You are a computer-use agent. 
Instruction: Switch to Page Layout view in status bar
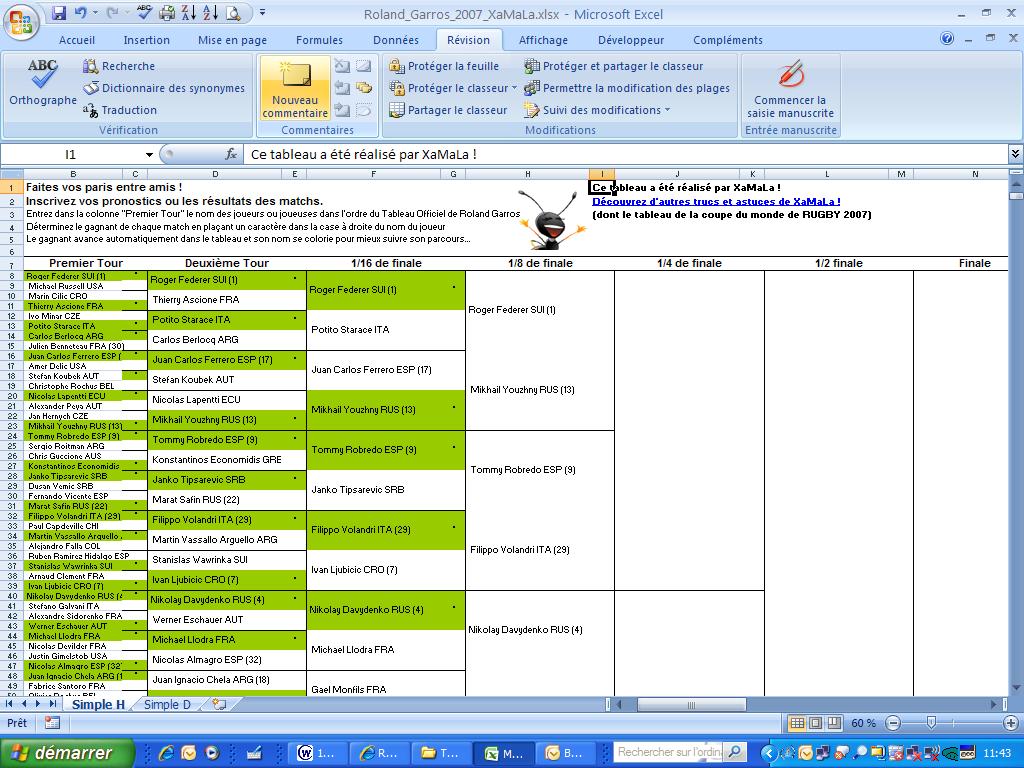click(x=816, y=723)
